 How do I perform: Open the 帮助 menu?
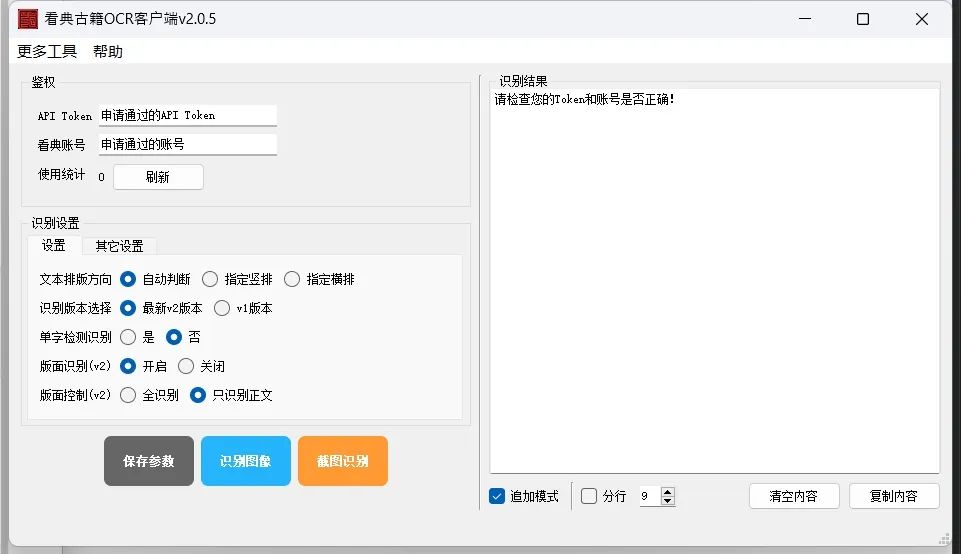[x=108, y=51]
